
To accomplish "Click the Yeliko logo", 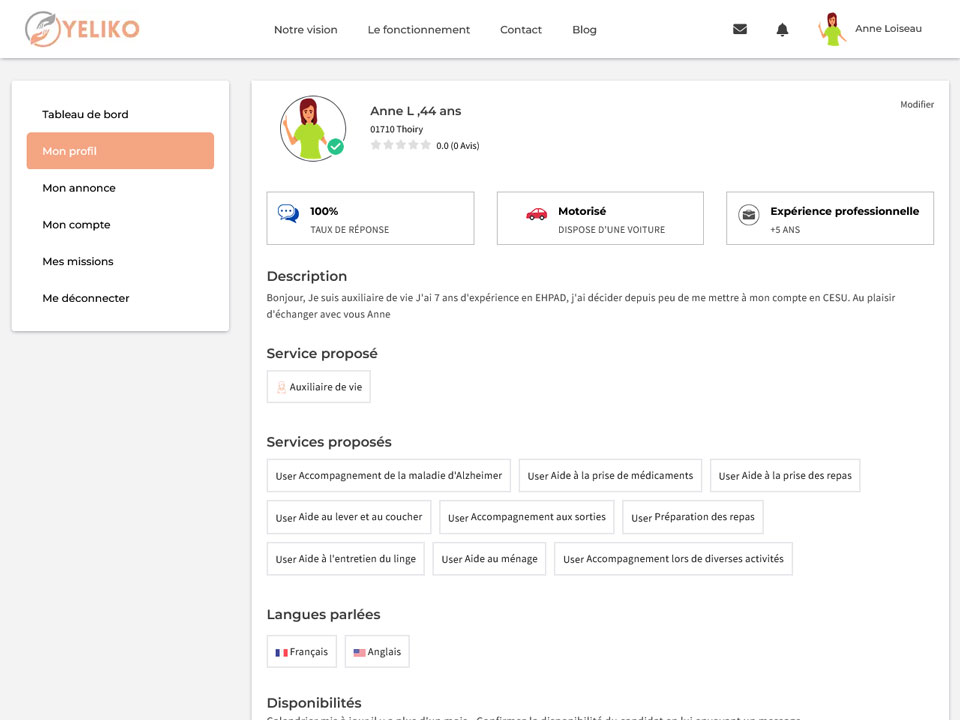I will (x=82, y=29).
